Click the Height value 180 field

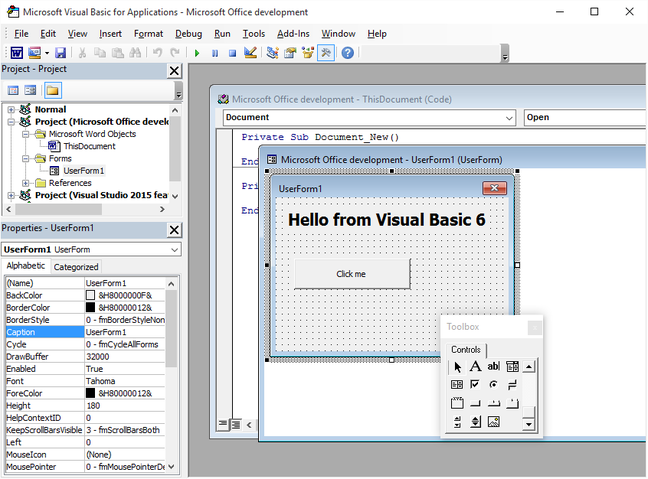click(125, 406)
